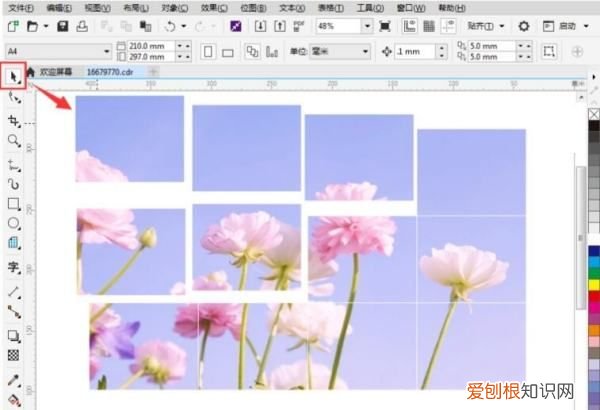The image size is (600, 410).
Task: Select the Shape tool
Action: [x=14, y=98]
